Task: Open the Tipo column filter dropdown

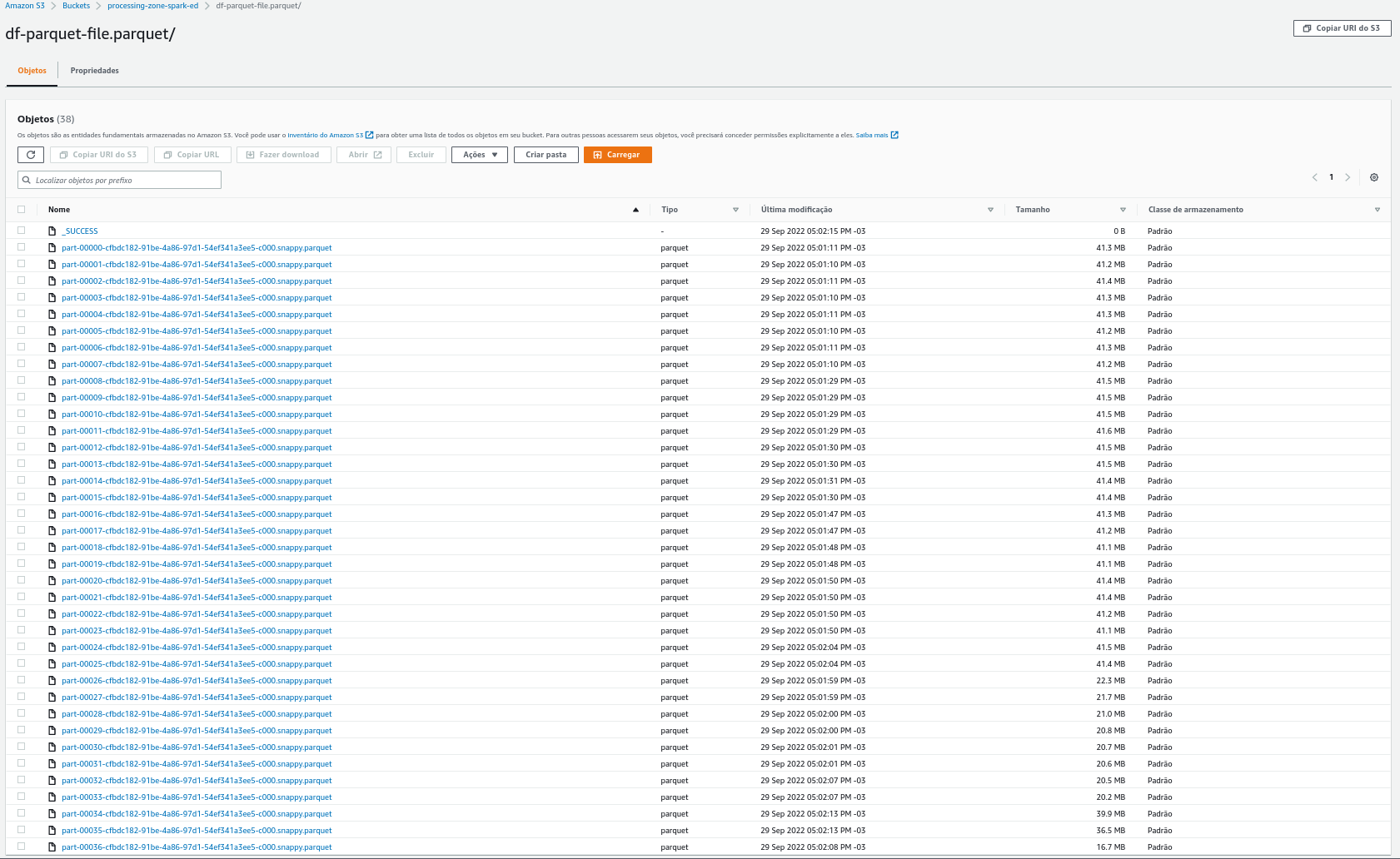Action: point(735,210)
